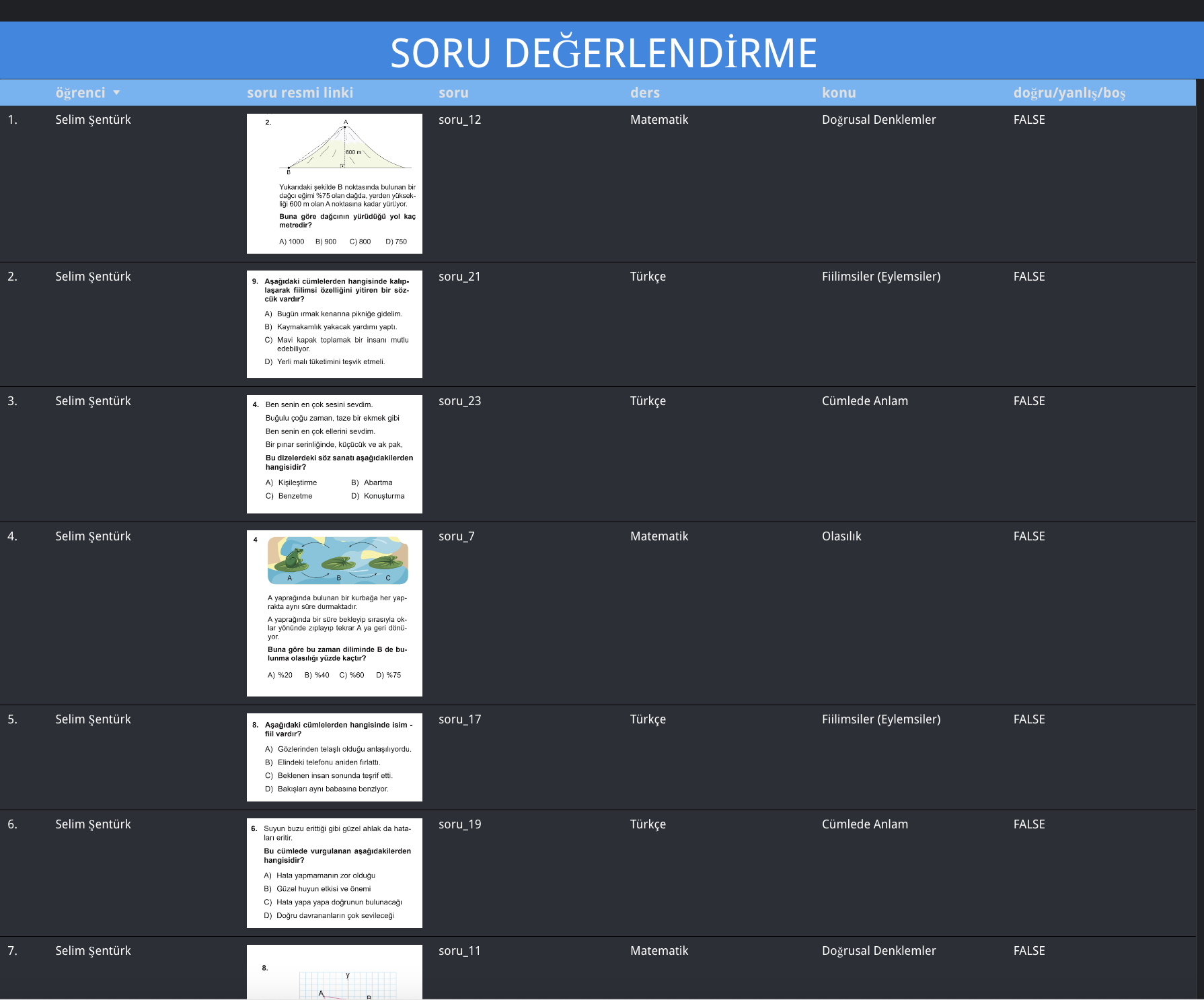Click Selim Şentürk in row 5

coord(93,719)
